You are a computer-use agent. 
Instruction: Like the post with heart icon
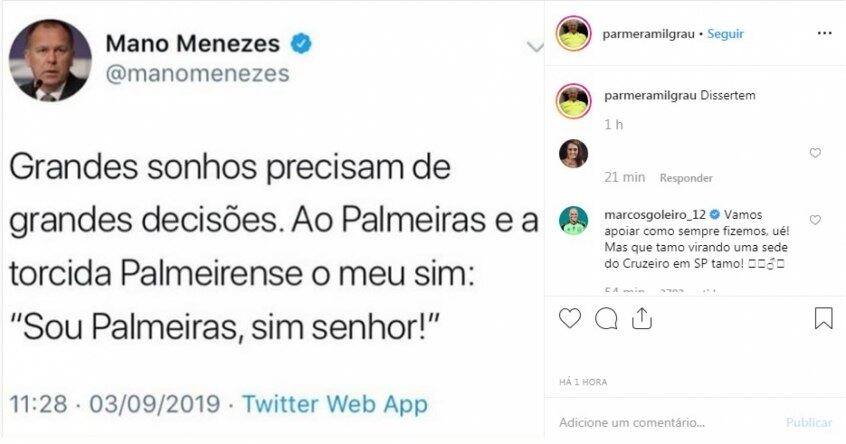[570, 319]
